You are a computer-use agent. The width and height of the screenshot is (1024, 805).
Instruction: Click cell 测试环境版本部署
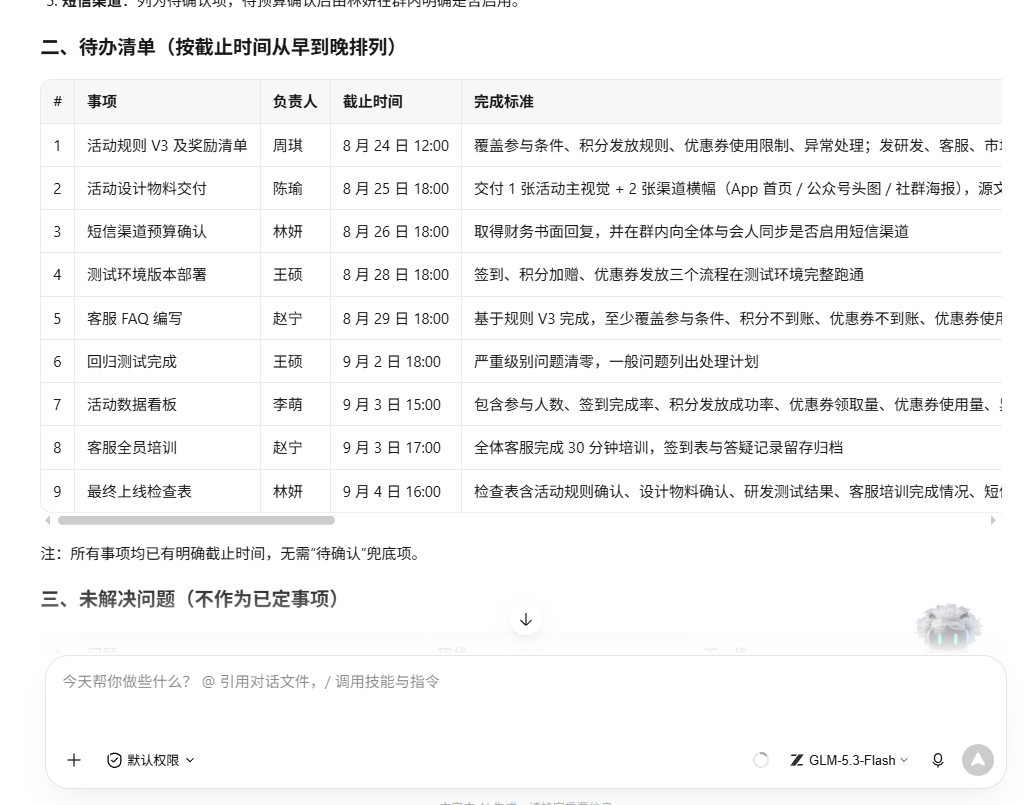(147, 275)
